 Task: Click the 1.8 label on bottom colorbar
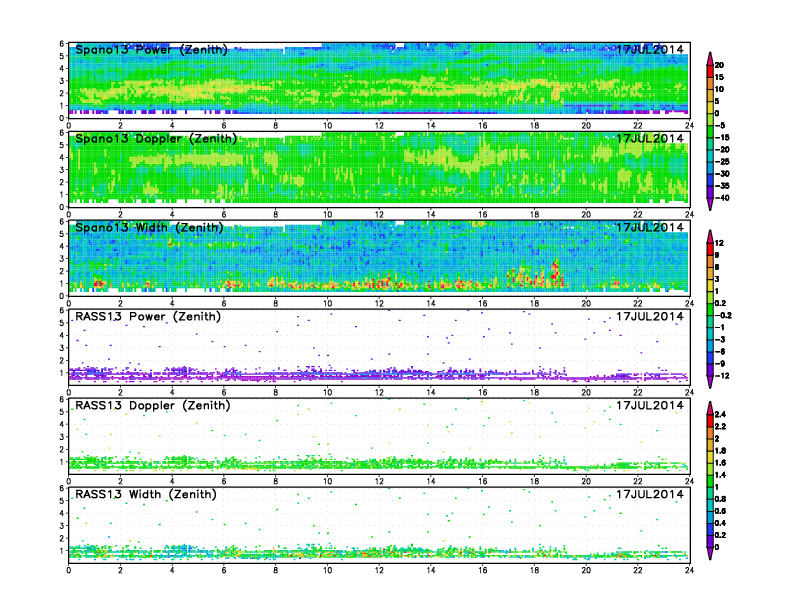[721, 451]
